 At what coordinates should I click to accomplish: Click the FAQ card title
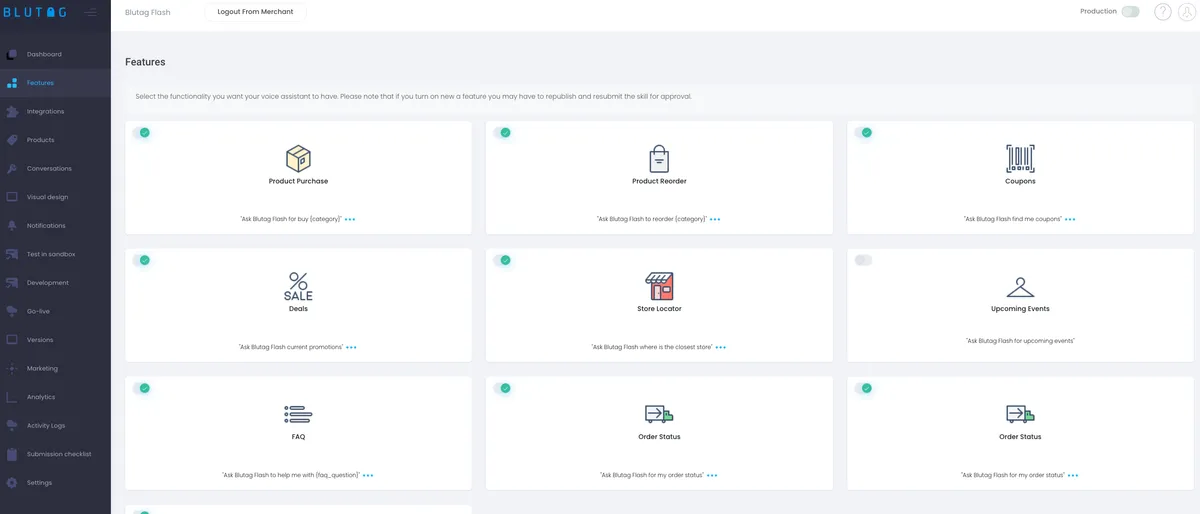pos(298,437)
